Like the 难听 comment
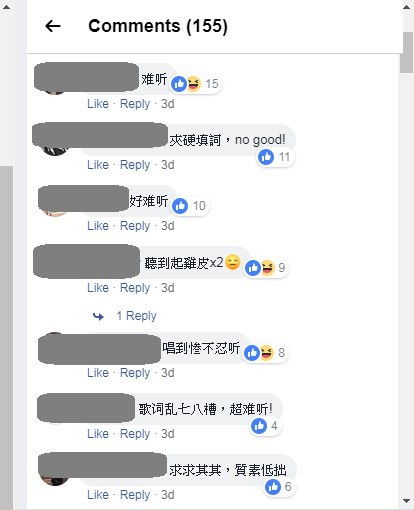The width and height of the screenshot is (414, 510). coord(98,104)
